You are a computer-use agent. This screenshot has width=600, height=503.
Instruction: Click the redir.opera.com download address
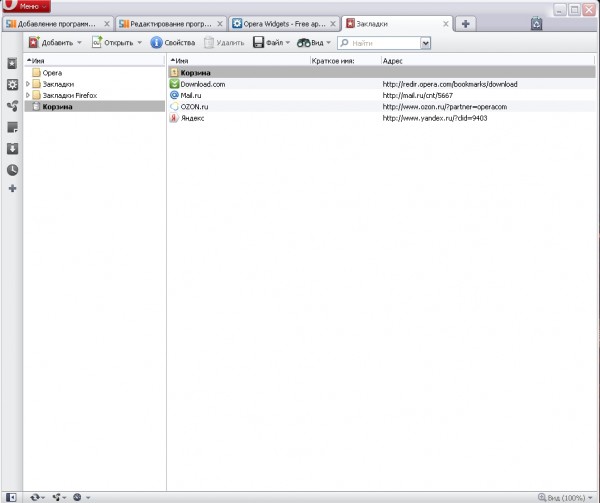pos(450,84)
